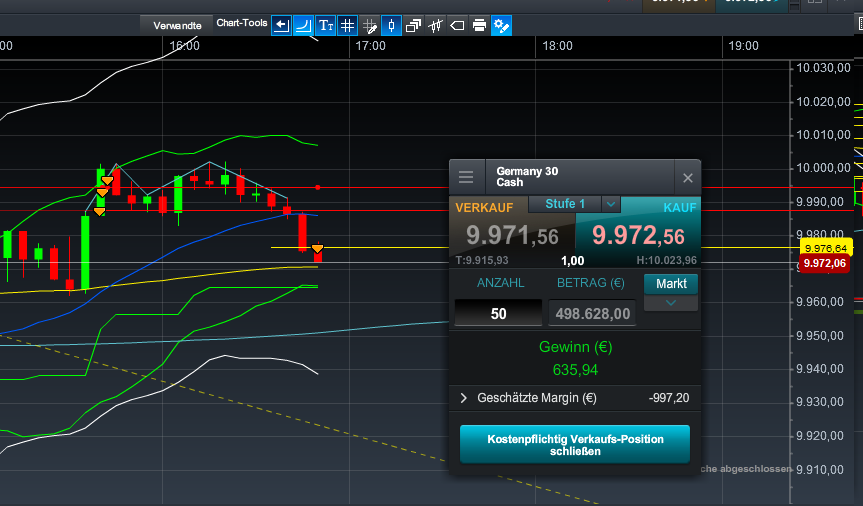Click the yellow 9.976,64 price label
Screen dimensions: 863x506
pos(826,248)
